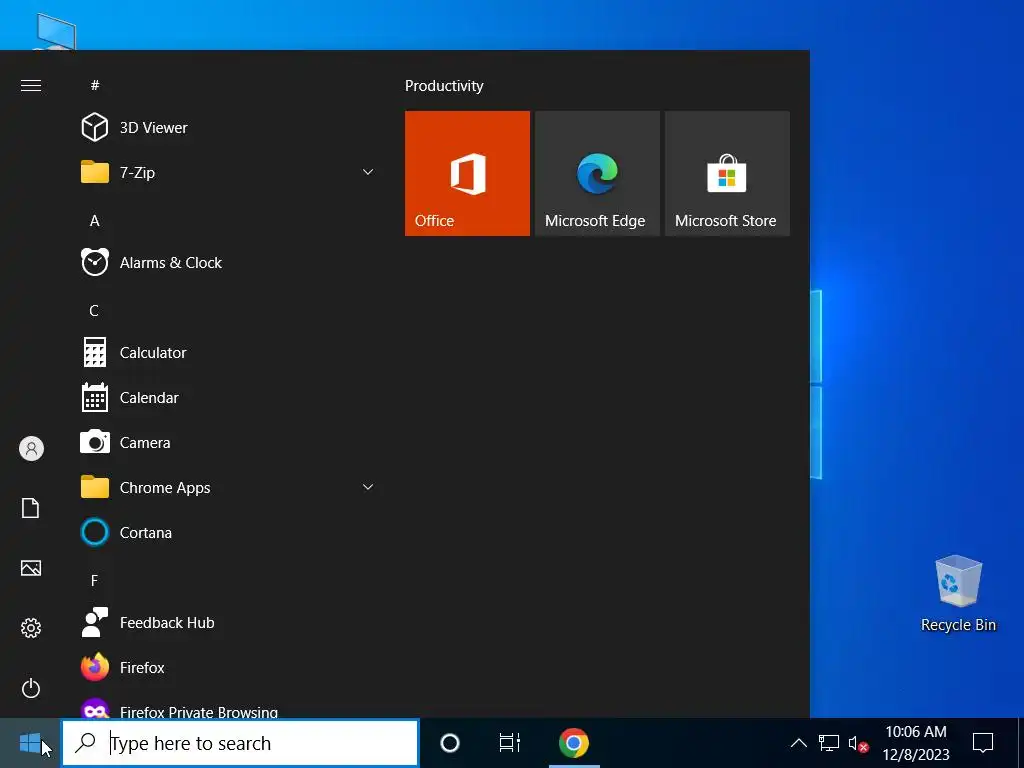Expand the 7-Zip folder chevron
The height and width of the screenshot is (768, 1024).
(x=368, y=172)
